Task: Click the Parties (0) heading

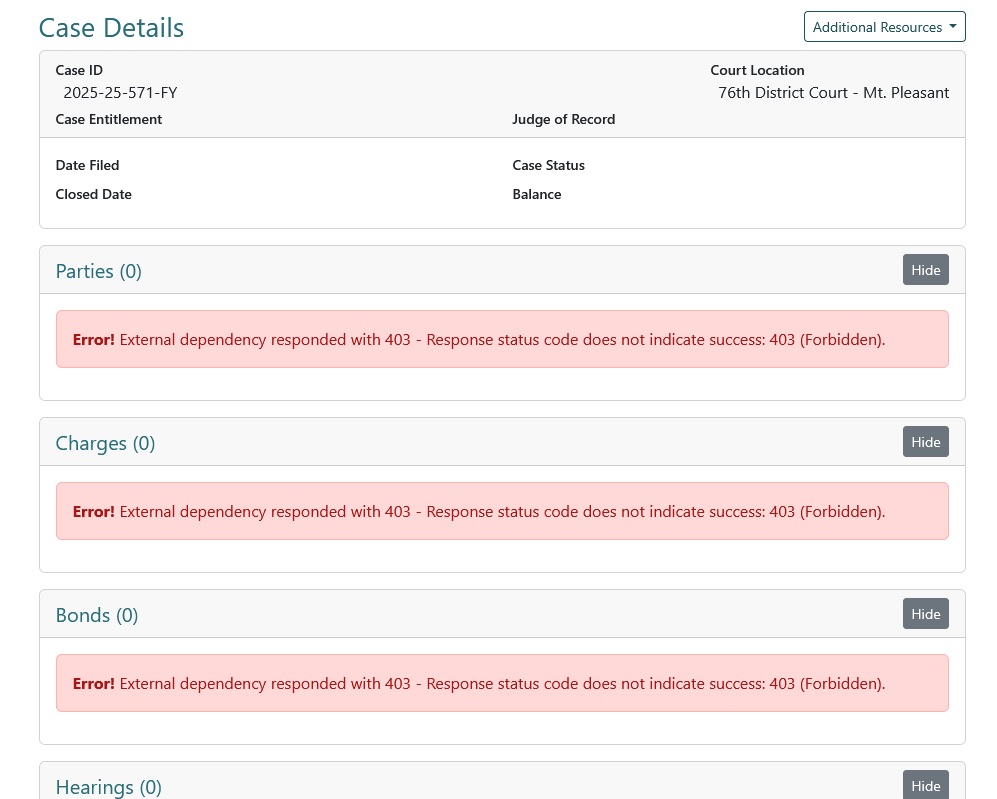Action: (99, 271)
